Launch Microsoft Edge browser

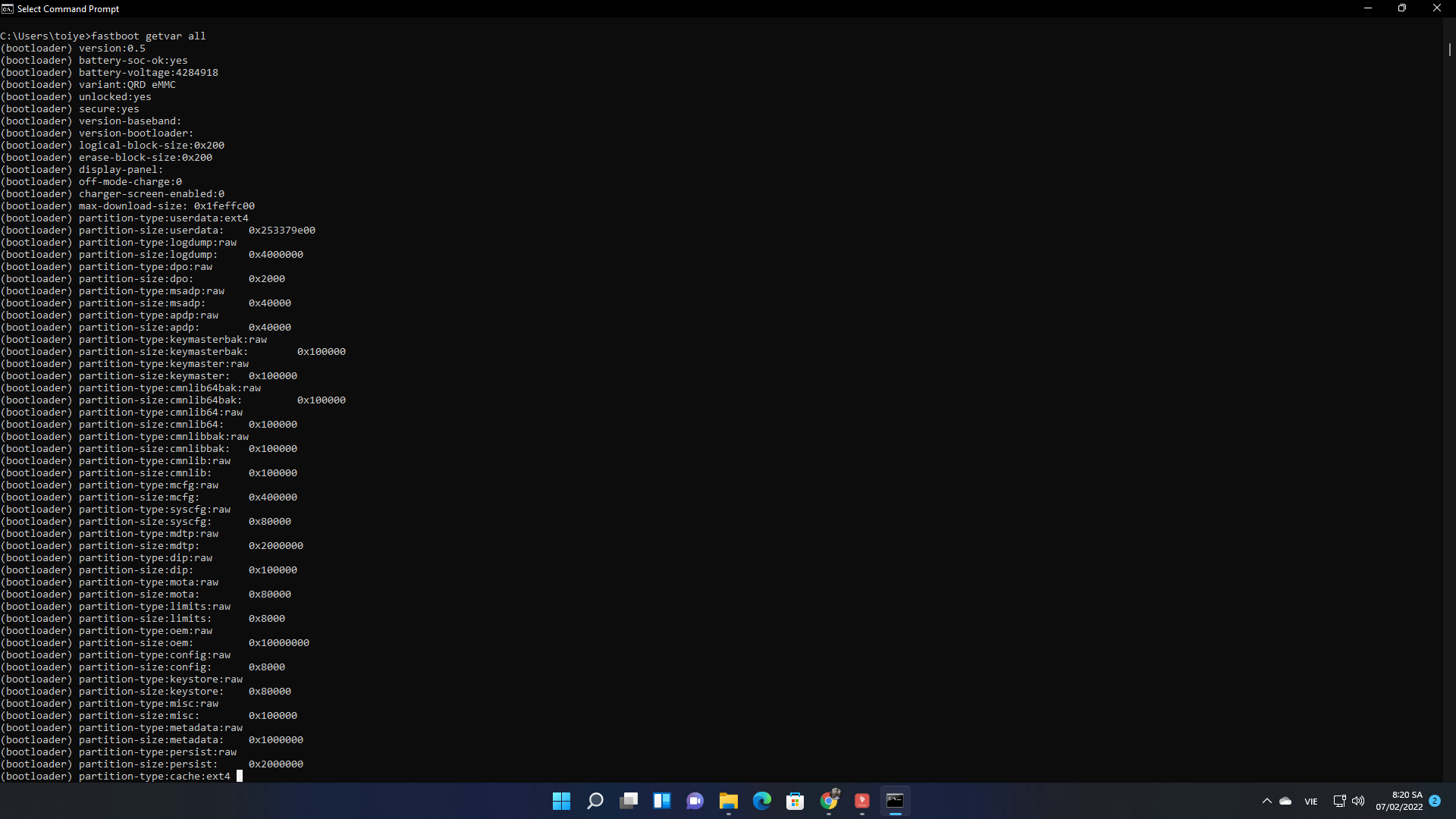click(x=761, y=801)
